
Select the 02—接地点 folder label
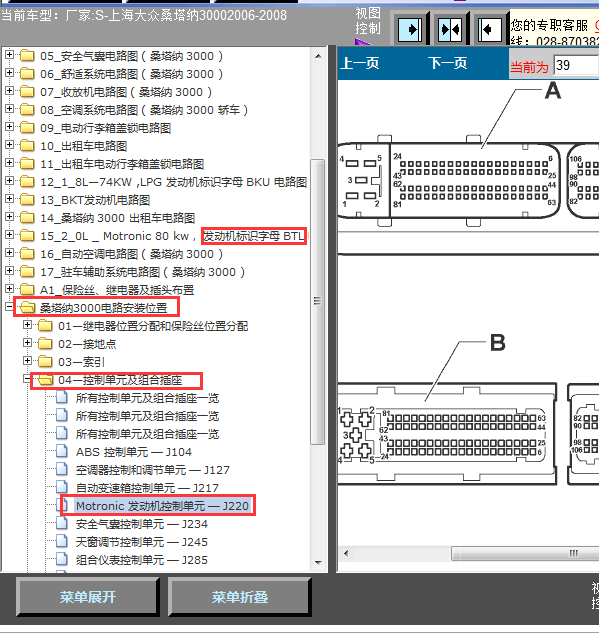point(87,344)
